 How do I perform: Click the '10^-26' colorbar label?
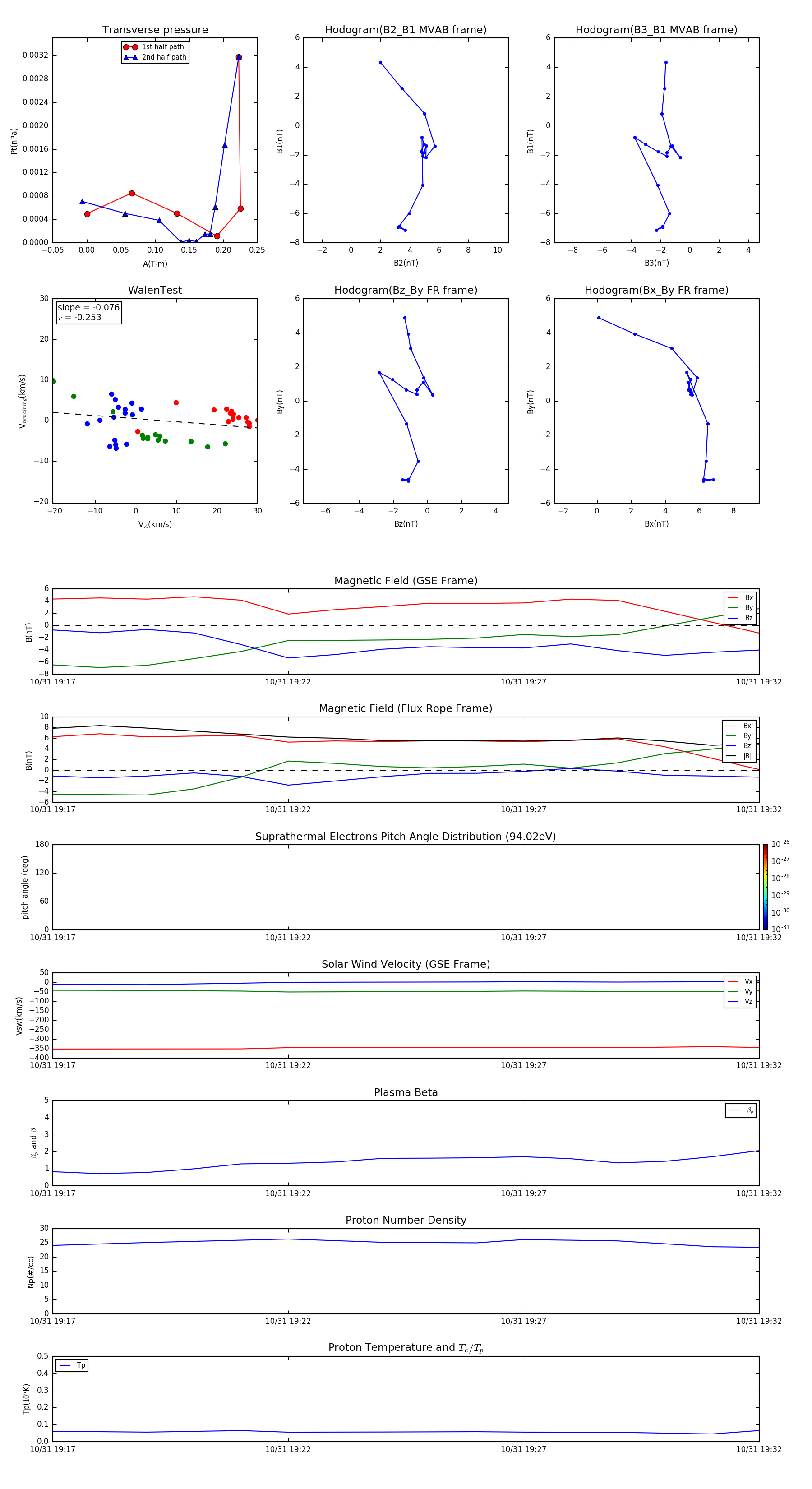(780, 844)
